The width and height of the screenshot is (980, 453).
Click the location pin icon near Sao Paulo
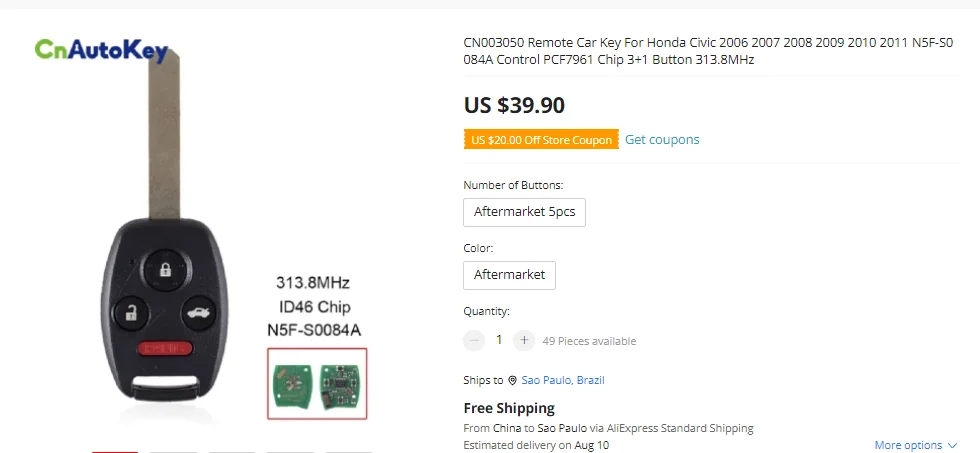coord(512,380)
